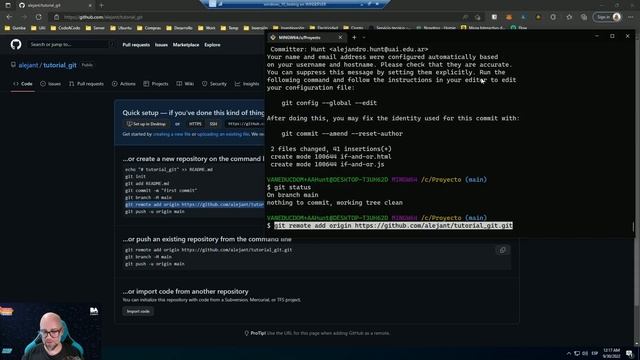Select the Insights repository tab
Viewport: 640px width, 360px height.
point(247,84)
